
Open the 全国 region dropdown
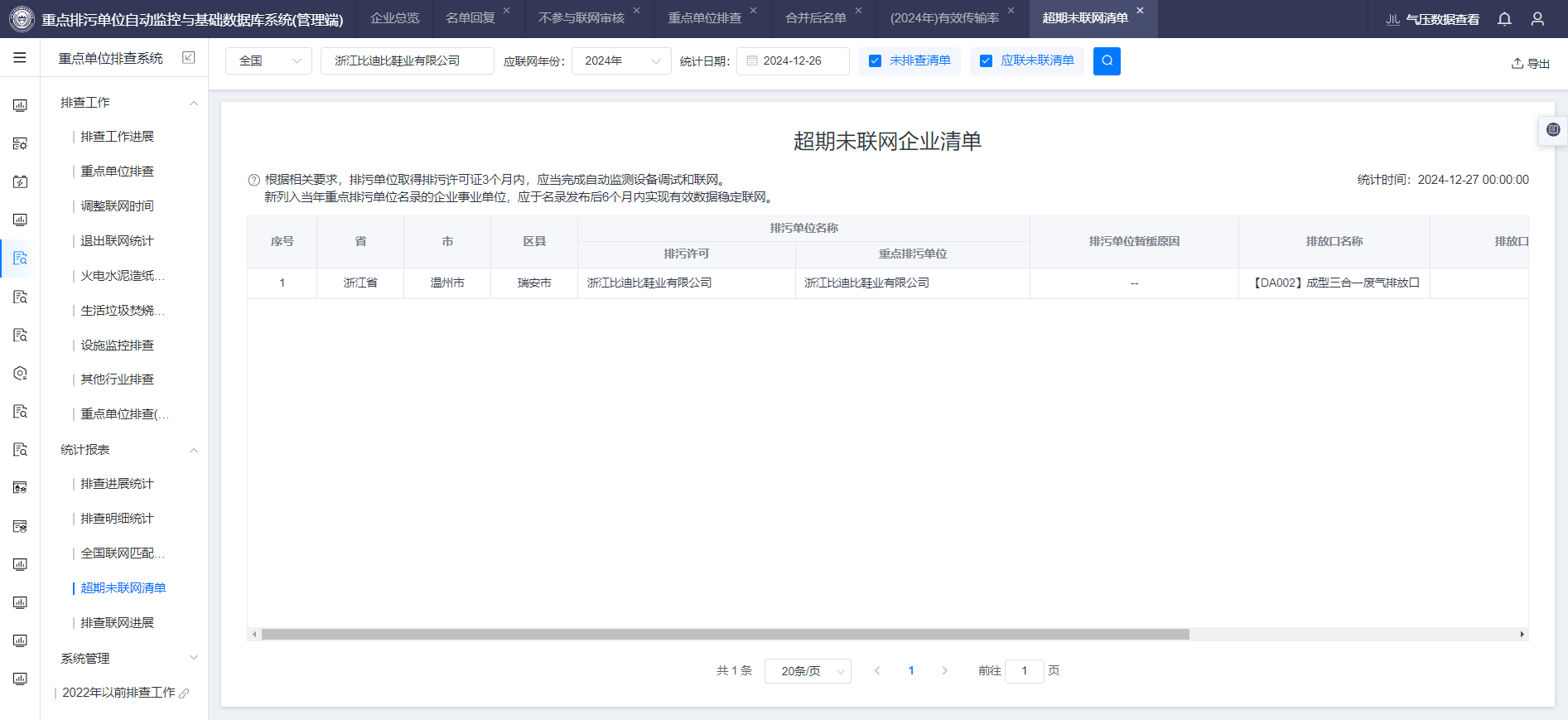[x=268, y=60]
